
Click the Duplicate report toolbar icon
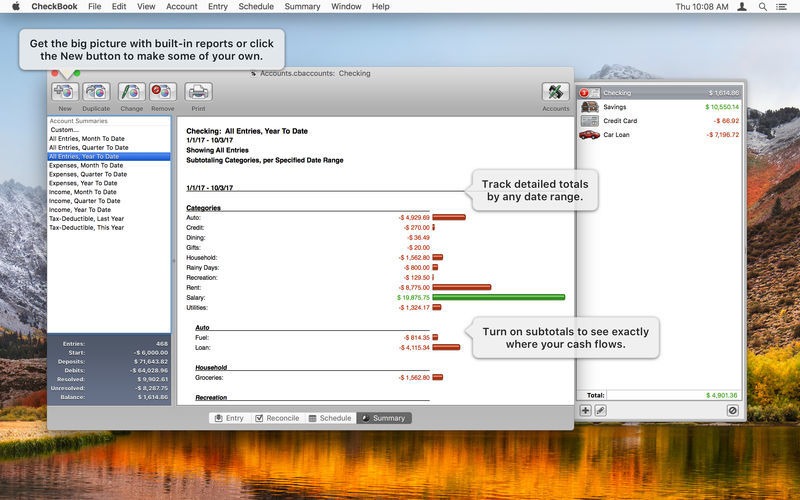click(x=97, y=92)
